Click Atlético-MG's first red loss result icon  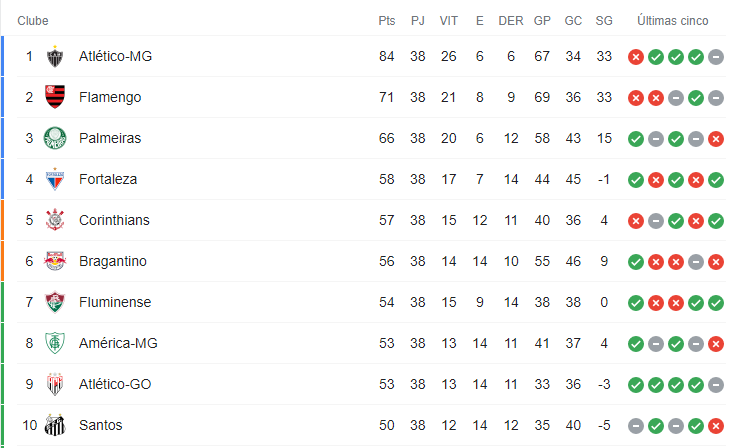coord(636,57)
